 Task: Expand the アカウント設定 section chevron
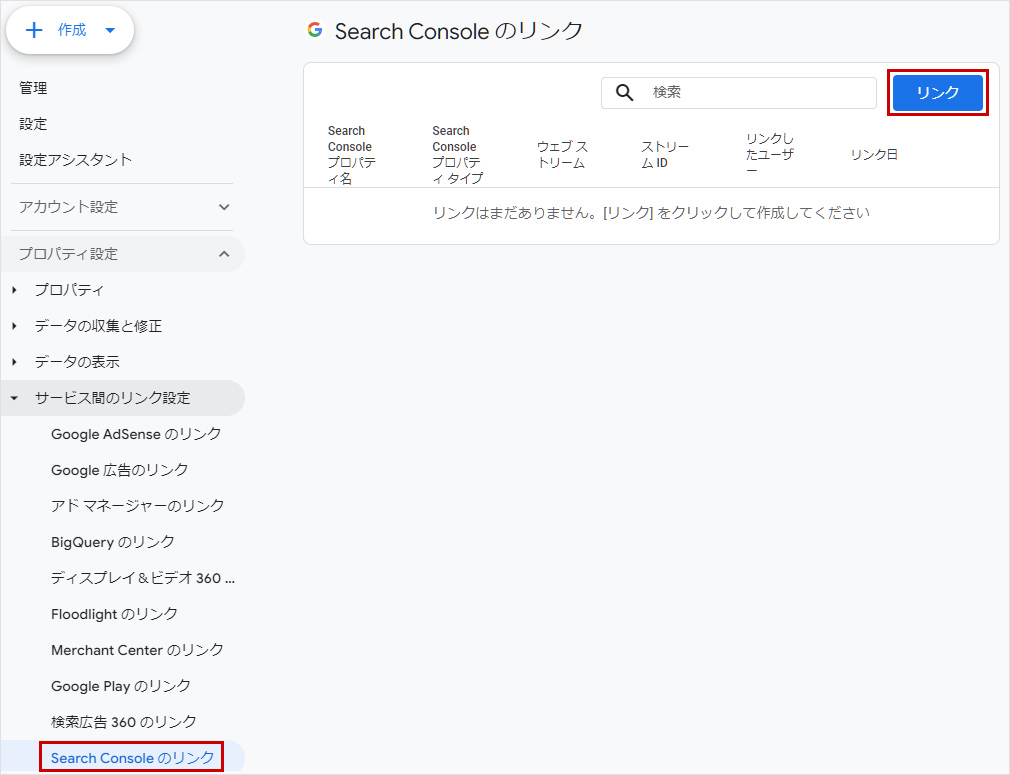tap(224, 207)
